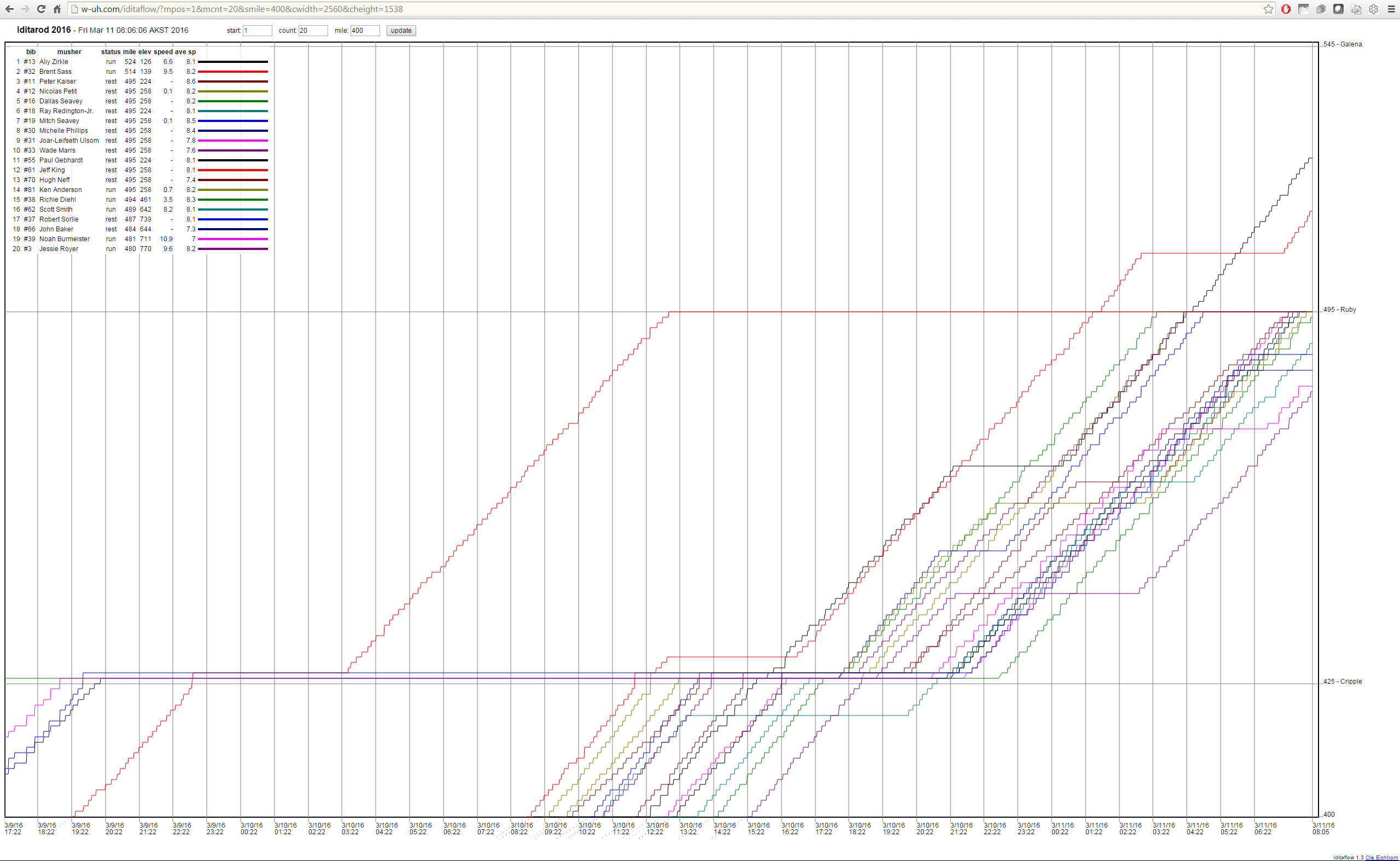Click Aliy Zirkle's black legend line
The height and width of the screenshot is (861, 1400).
pos(233,61)
